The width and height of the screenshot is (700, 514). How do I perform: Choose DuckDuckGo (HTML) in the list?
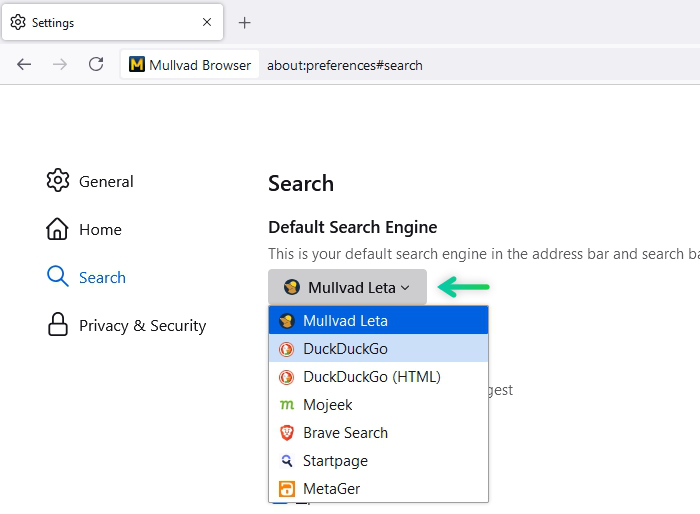379,376
